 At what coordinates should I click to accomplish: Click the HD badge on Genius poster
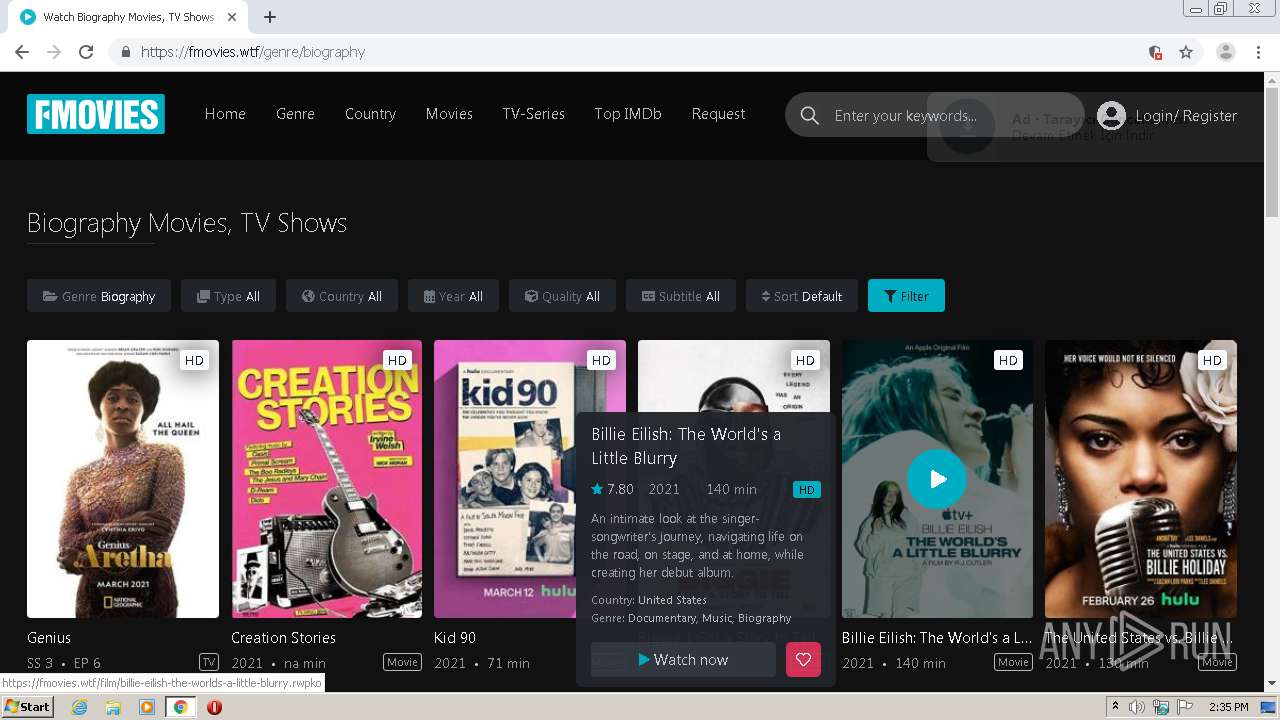pyautogui.click(x=194, y=360)
